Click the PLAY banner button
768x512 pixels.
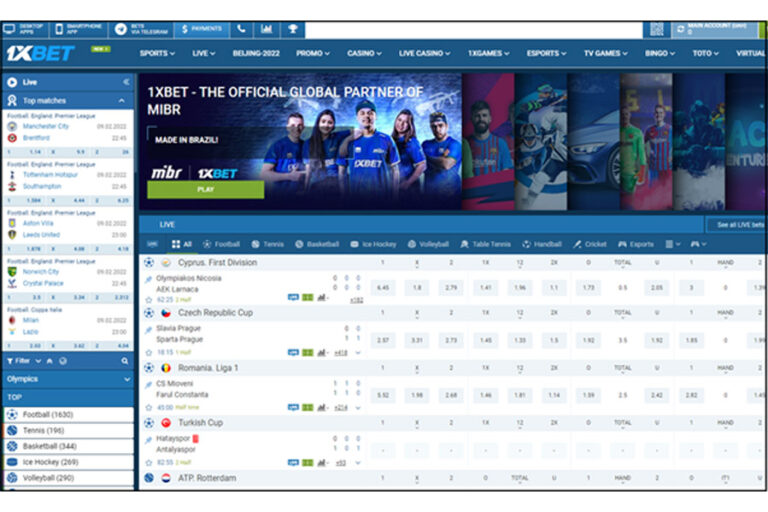click(x=206, y=190)
